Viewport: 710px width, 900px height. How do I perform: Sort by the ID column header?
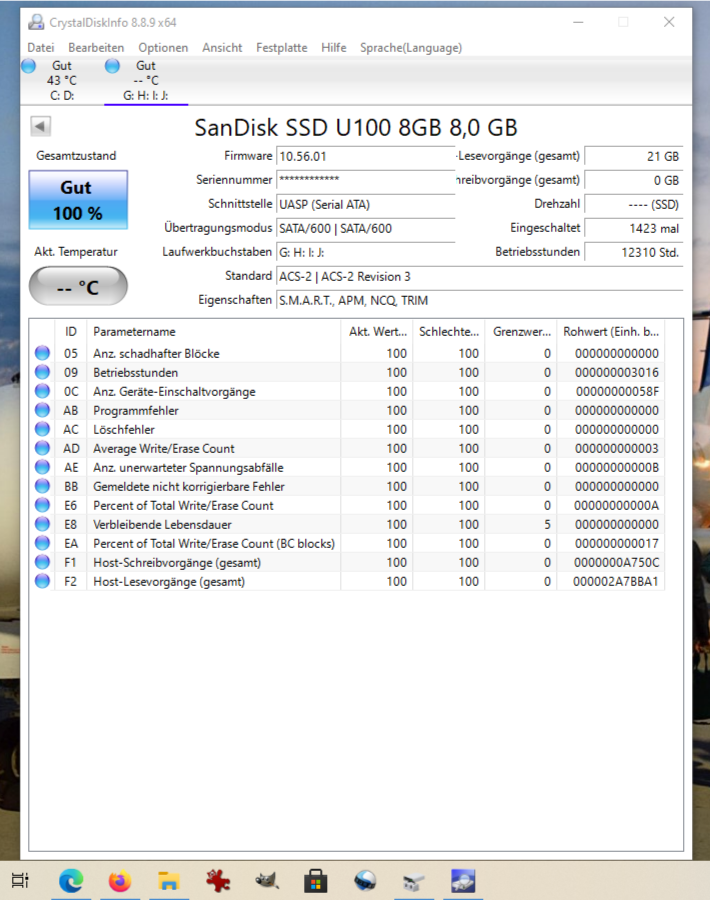pos(71,332)
